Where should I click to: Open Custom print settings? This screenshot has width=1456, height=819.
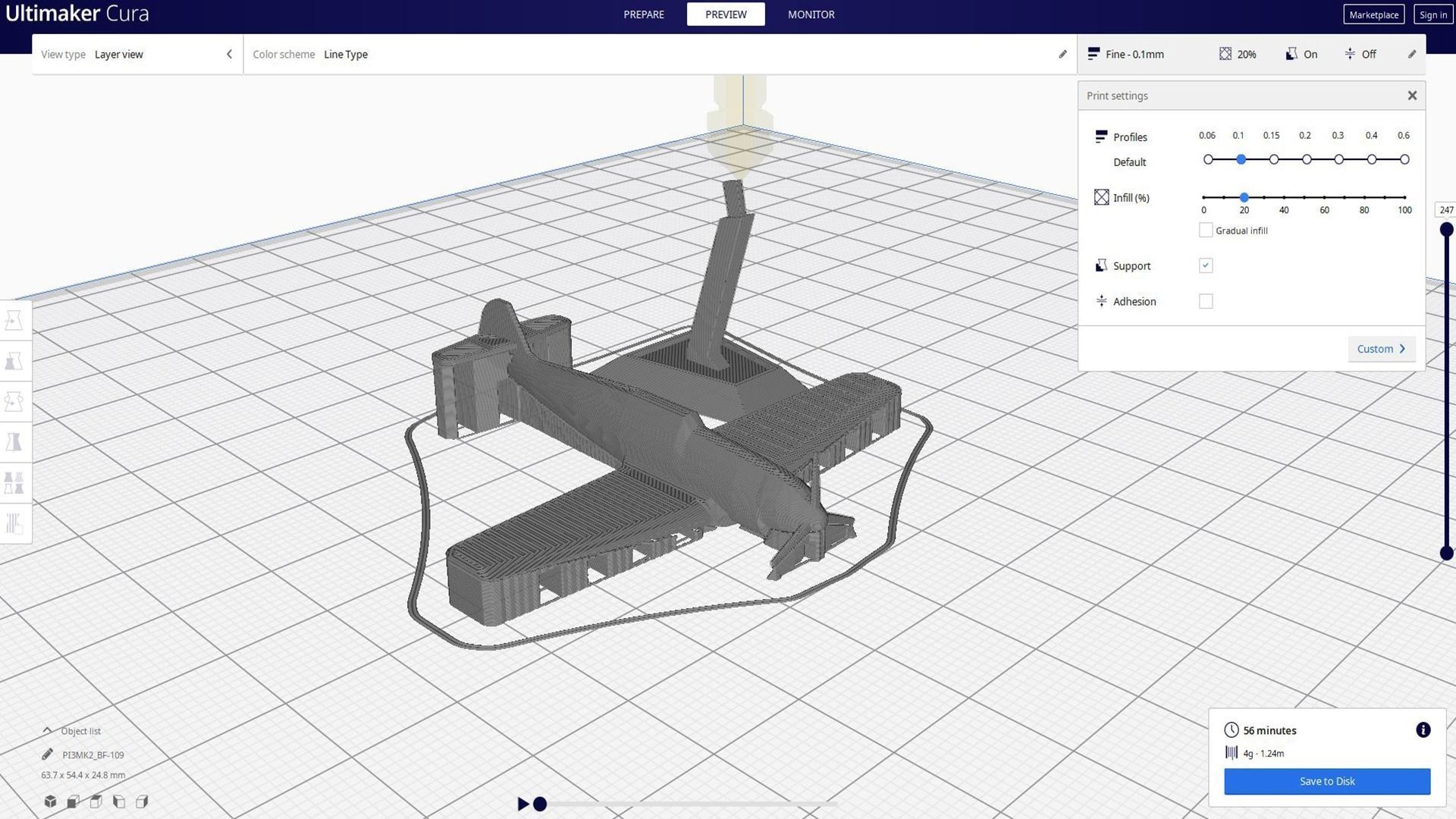[x=1381, y=349]
